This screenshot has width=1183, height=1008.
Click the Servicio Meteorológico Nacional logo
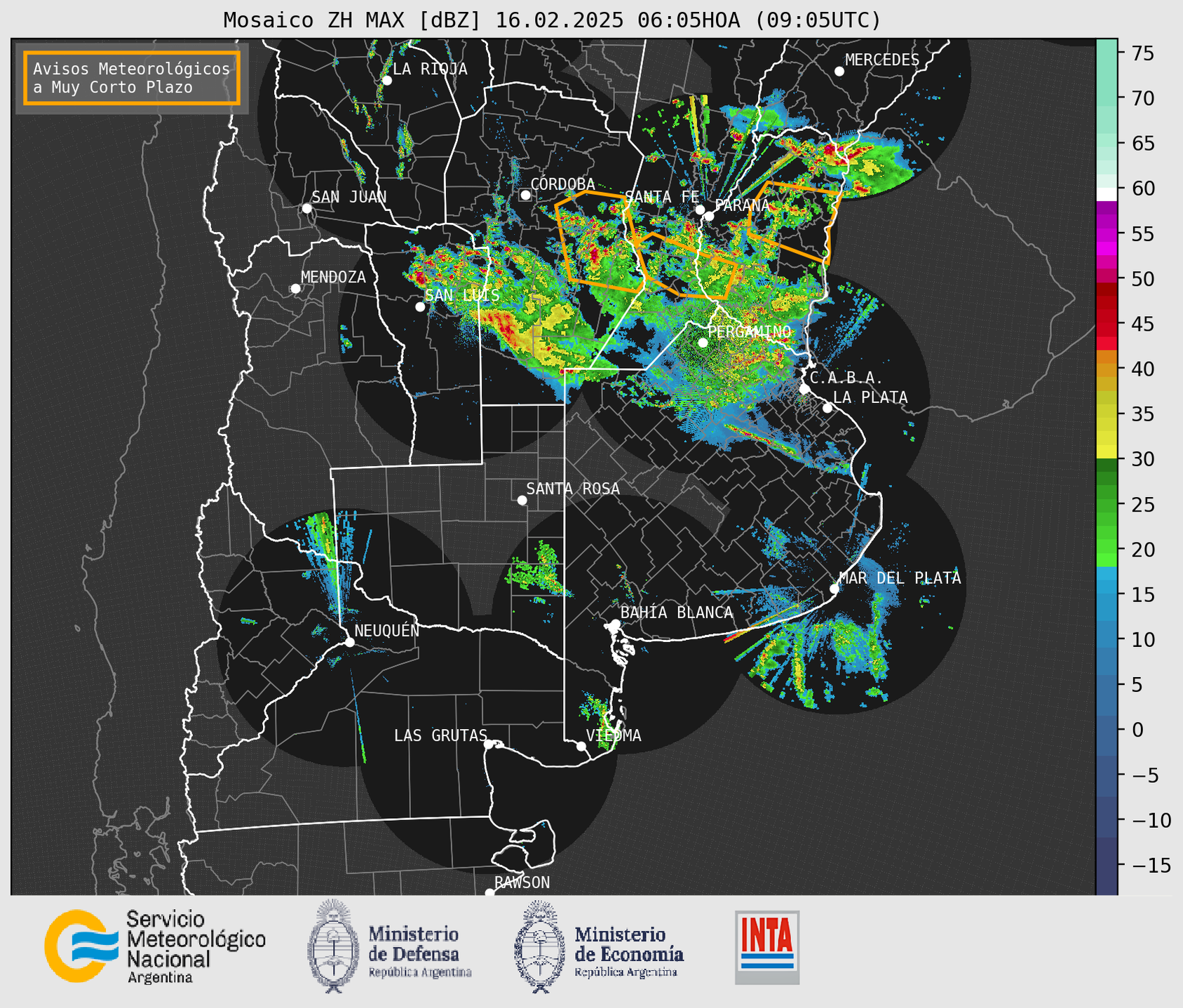click(x=155, y=946)
